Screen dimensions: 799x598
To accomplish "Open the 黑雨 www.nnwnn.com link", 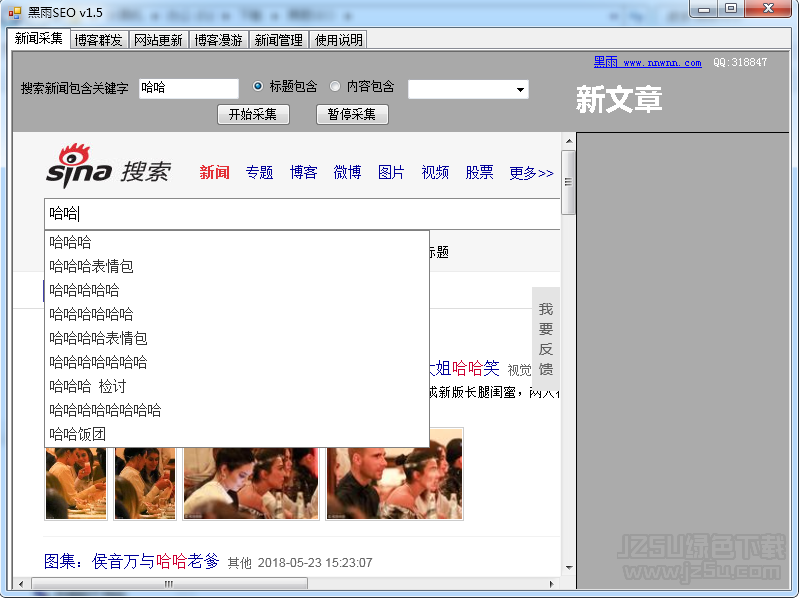I will pyautogui.click(x=647, y=62).
